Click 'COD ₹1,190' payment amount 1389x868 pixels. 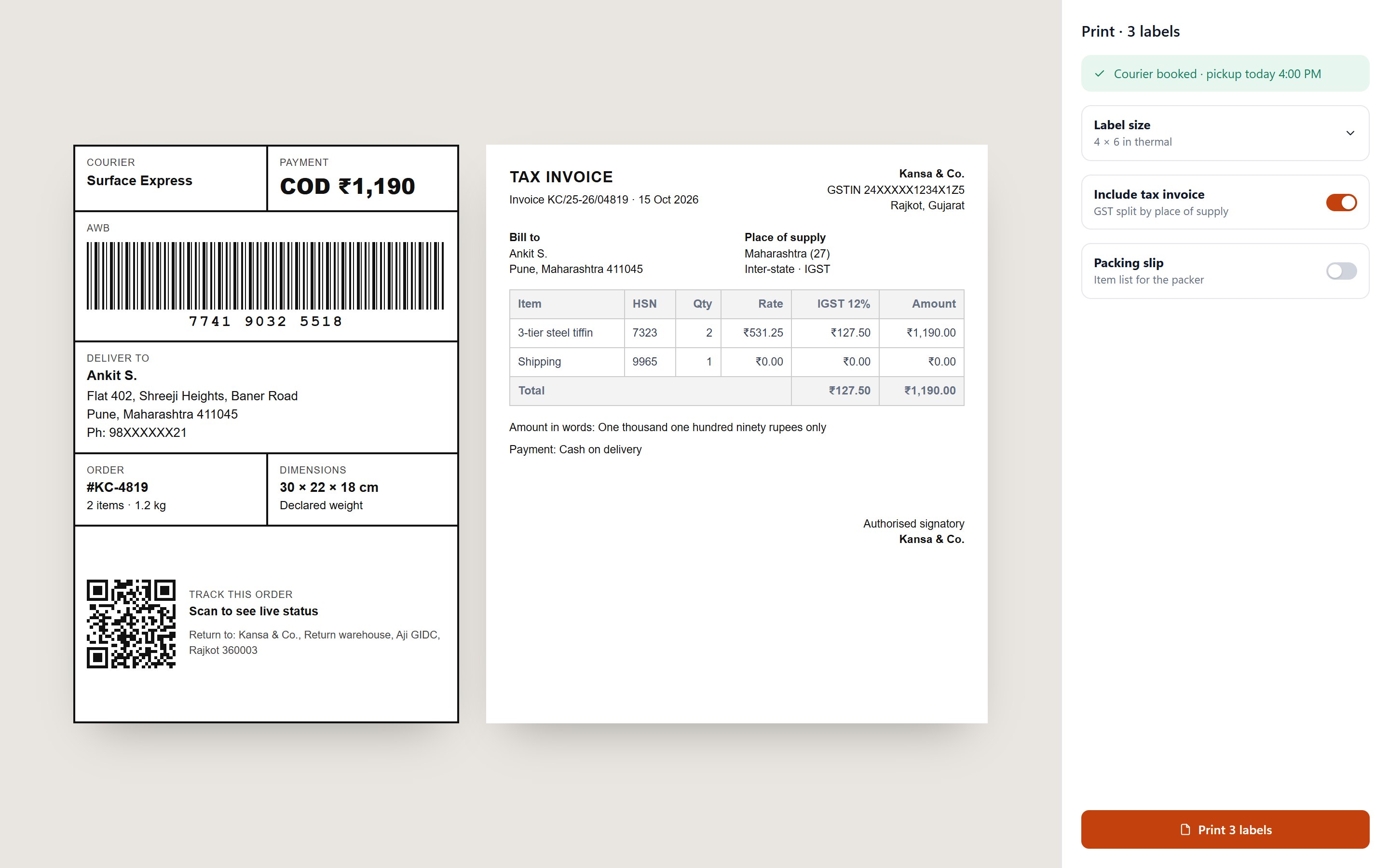(347, 186)
